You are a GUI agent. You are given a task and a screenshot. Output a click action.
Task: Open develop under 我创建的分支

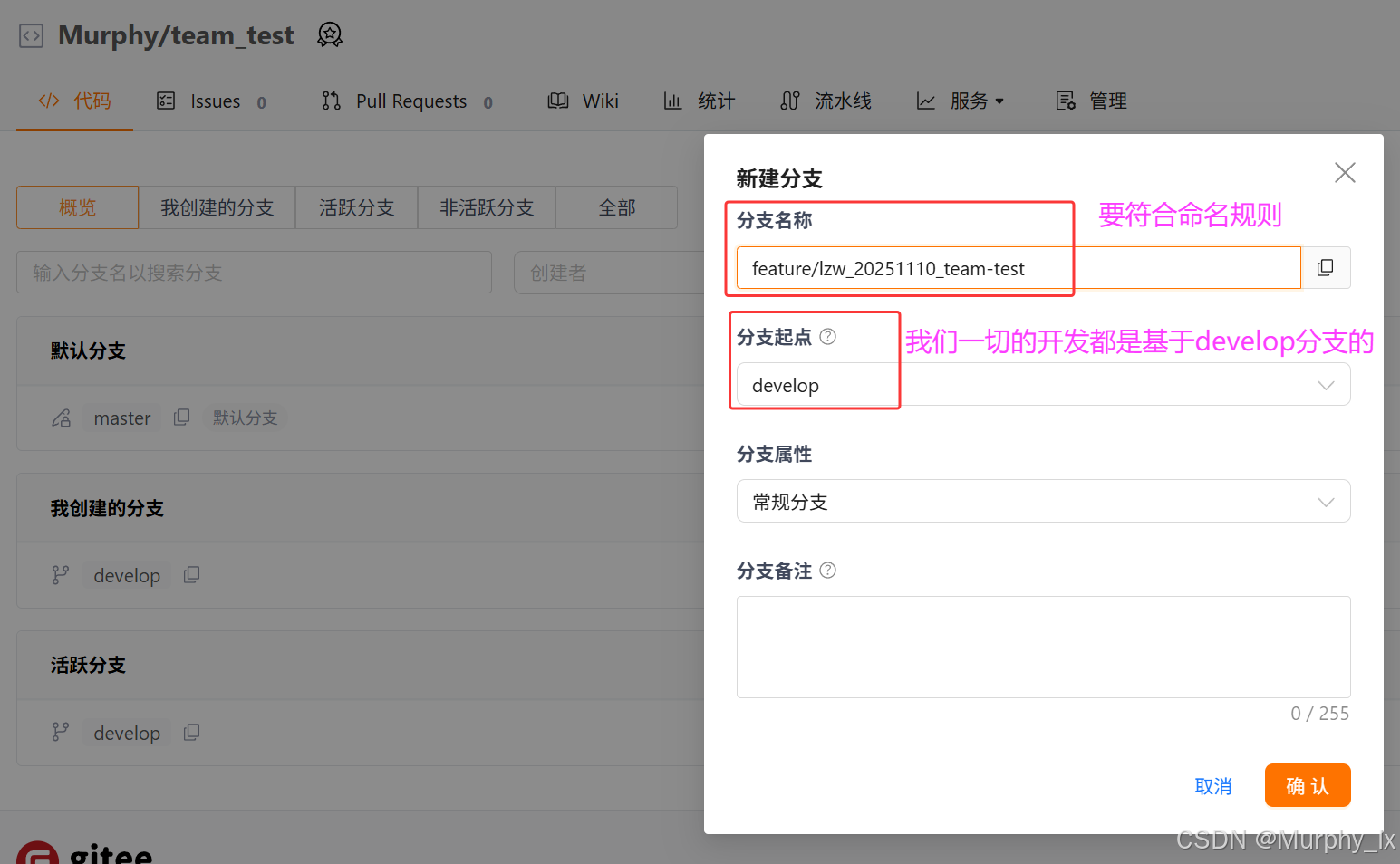127,575
